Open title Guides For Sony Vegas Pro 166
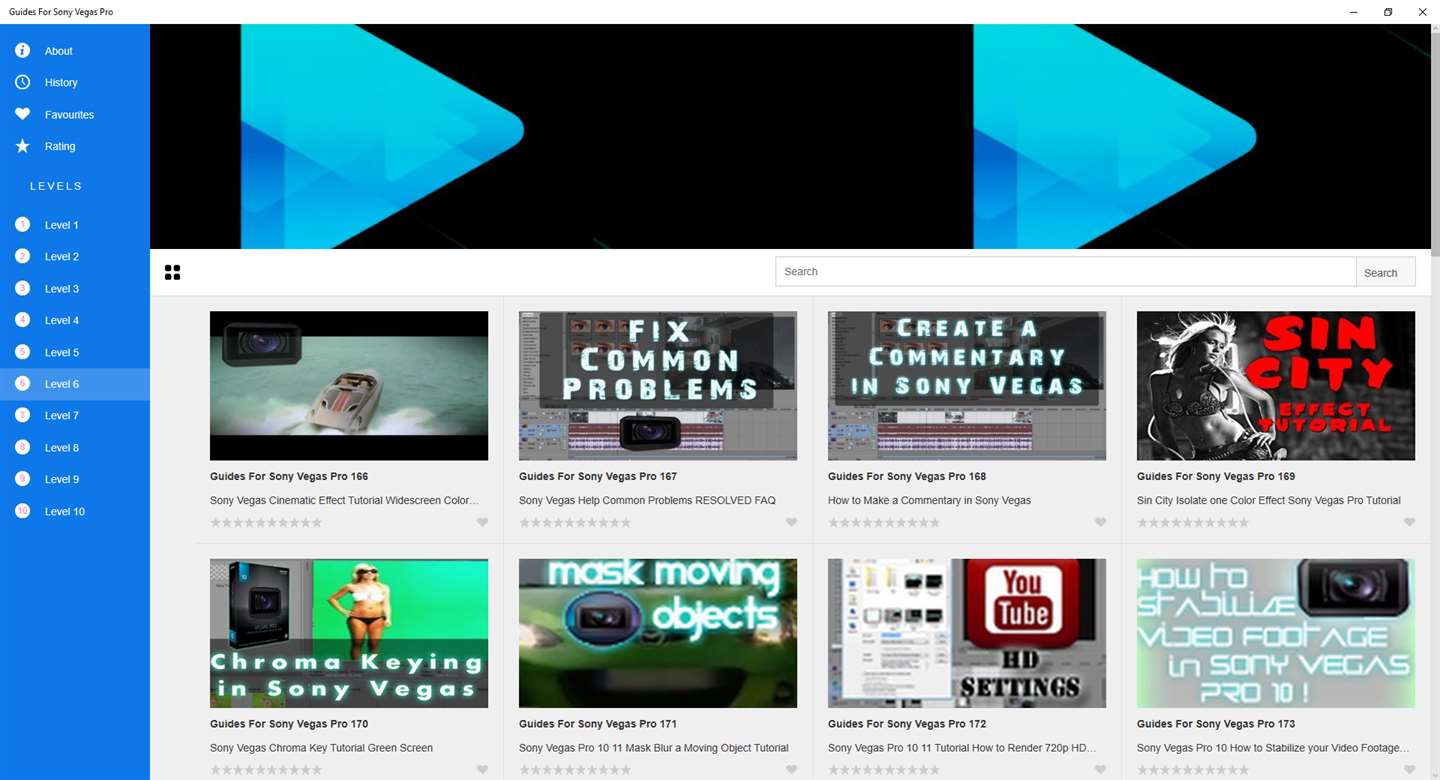1440x780 pixels. click(x=289, y=476)
